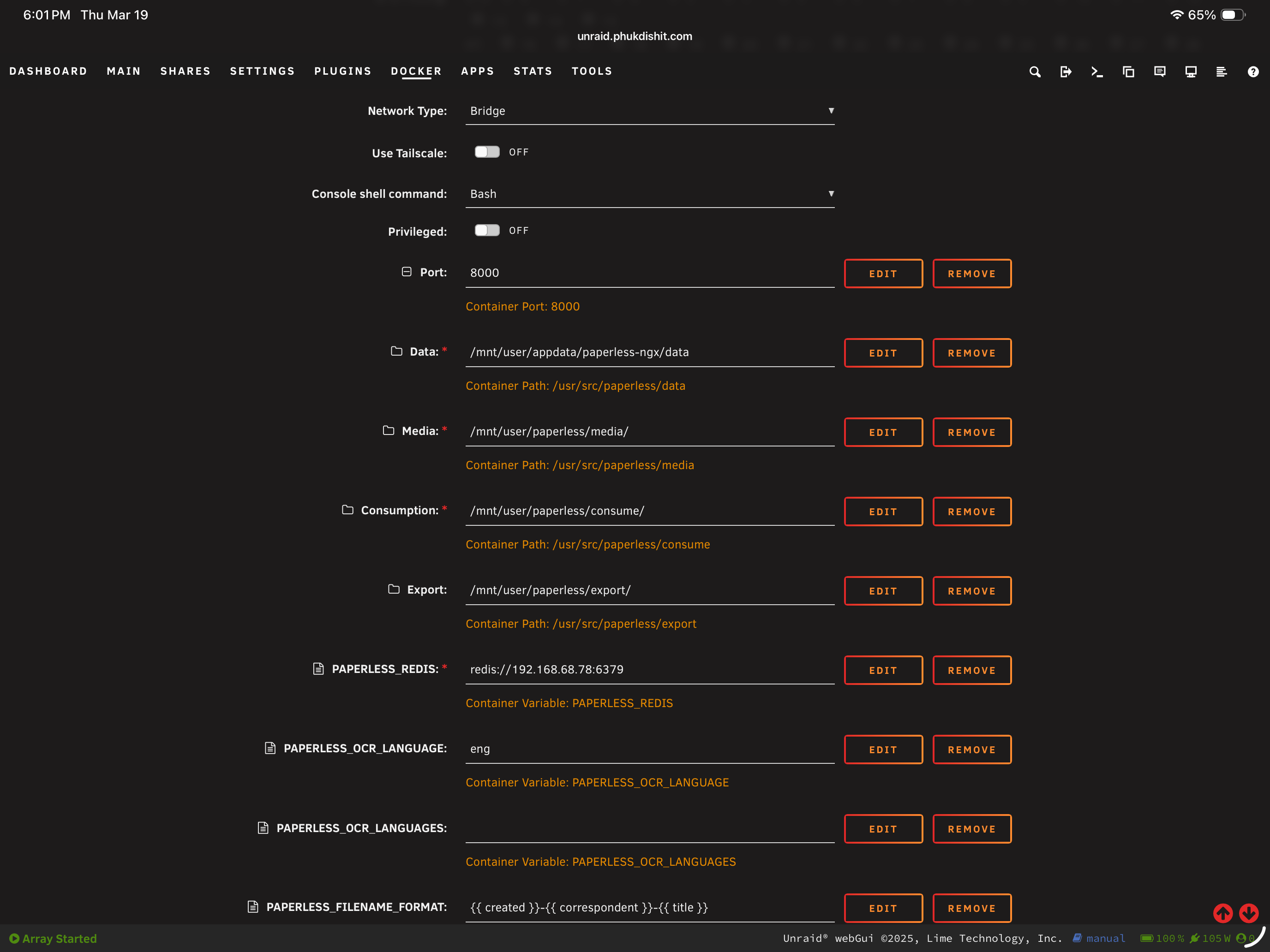The height and width of the screenshot is (952, 1270).
Task: Open the Settings menu tab
Action: coord(263,71)
